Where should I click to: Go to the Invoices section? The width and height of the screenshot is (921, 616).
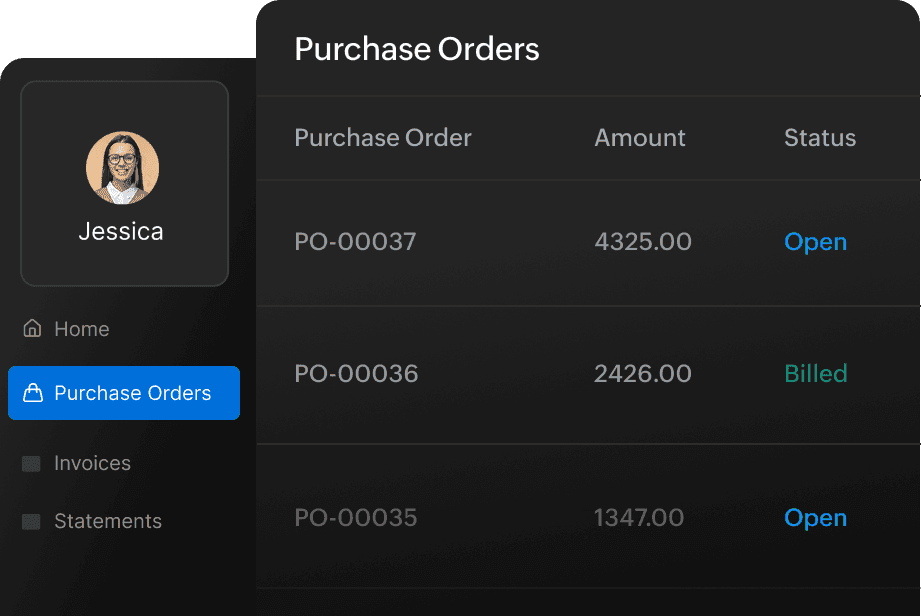[x=92, y=463]
